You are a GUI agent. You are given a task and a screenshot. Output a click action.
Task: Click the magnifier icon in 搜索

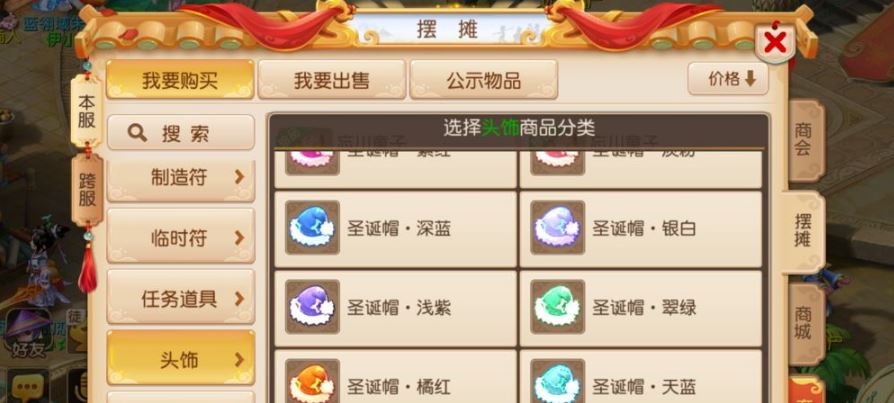[137, 133]
